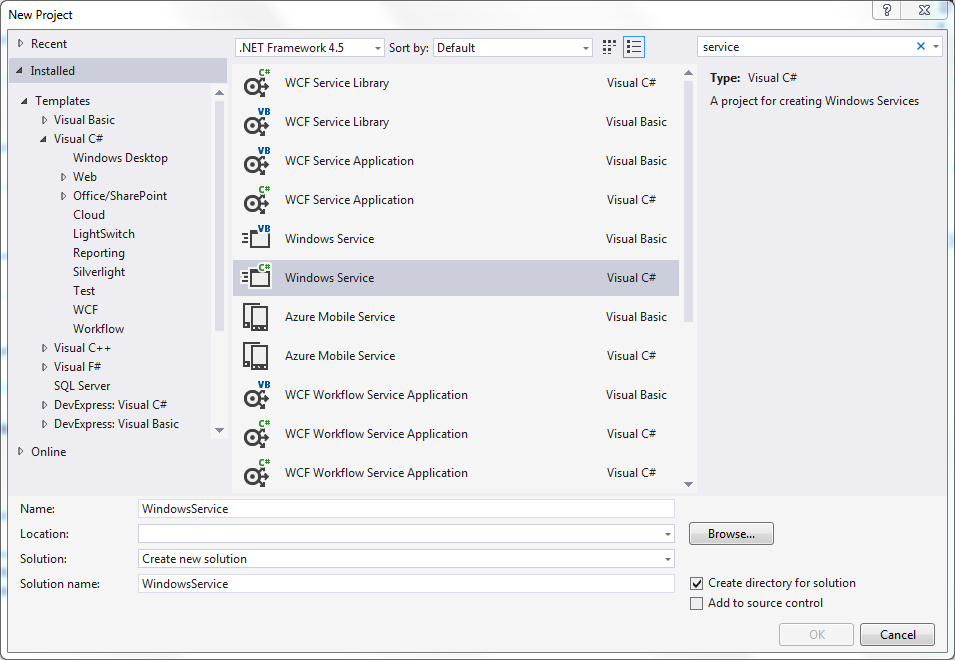This screenshot has height=660, width=955.
Task: Collapse the Visual C# tree node
Action: click(43, 139)
